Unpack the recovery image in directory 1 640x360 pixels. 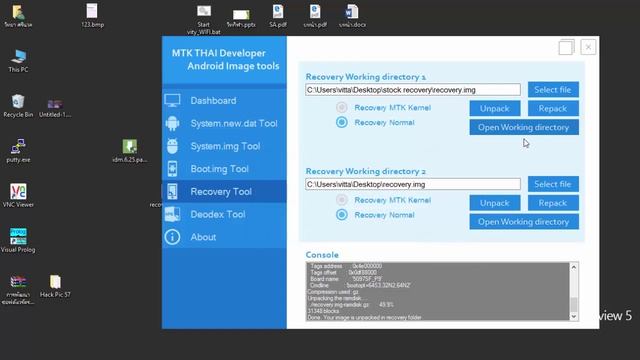[495, 109]
